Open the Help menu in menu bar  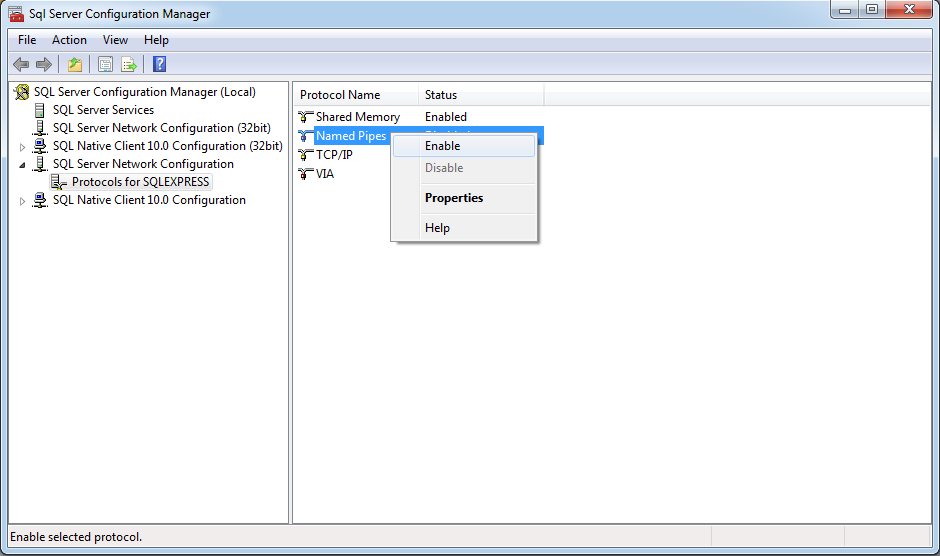pyautogui.click(x=156, y=40)
